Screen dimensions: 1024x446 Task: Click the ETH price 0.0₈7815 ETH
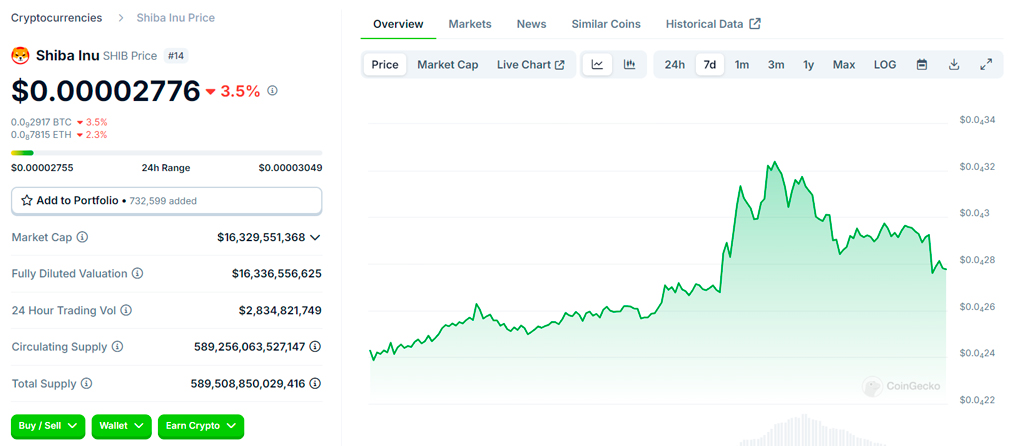(x=41, y=135)
